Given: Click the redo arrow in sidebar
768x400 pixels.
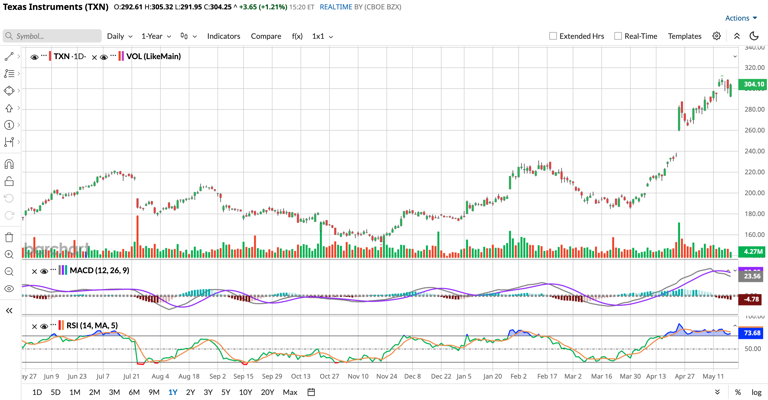Looking at the screenshot, I should coord(9,215).
